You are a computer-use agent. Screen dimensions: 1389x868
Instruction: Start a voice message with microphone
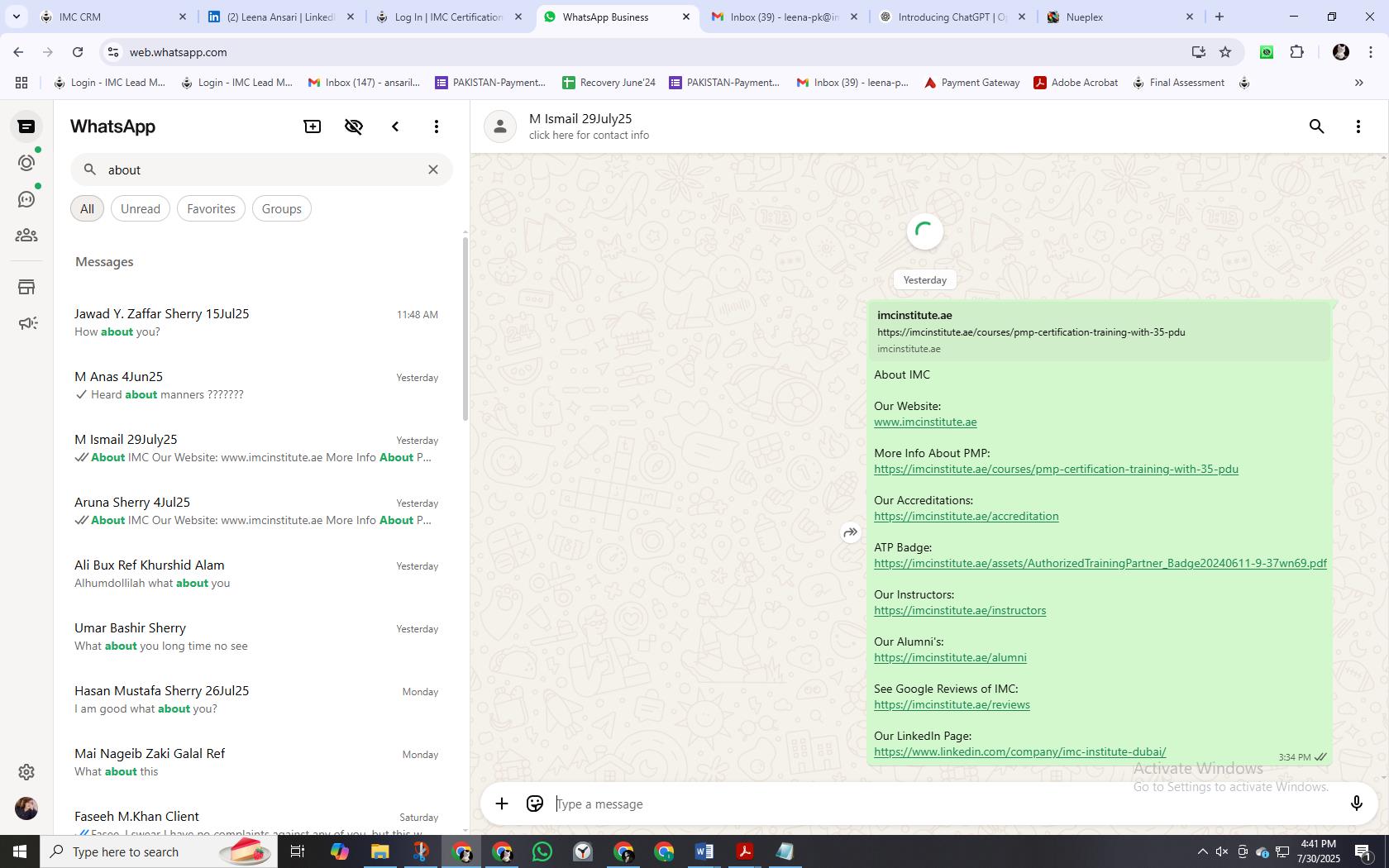point(1356,804)
